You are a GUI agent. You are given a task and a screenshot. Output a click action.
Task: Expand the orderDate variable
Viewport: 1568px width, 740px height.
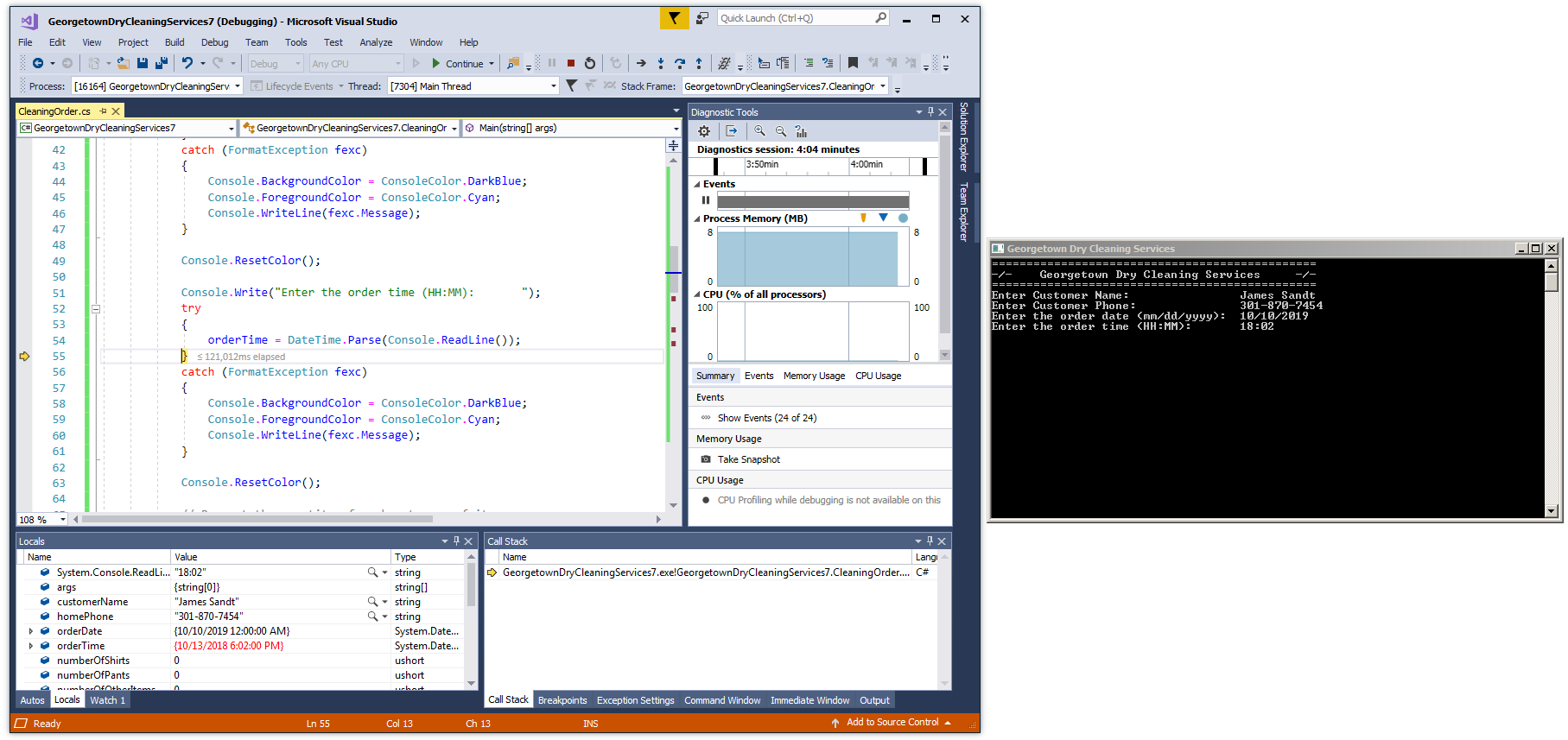coord(31,631)
